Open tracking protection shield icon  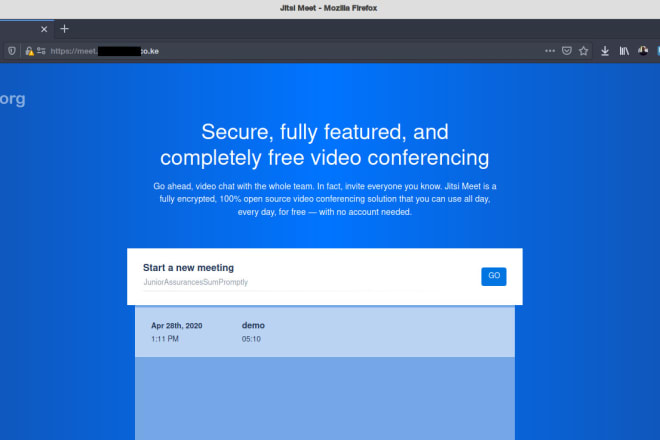(12, 51)
